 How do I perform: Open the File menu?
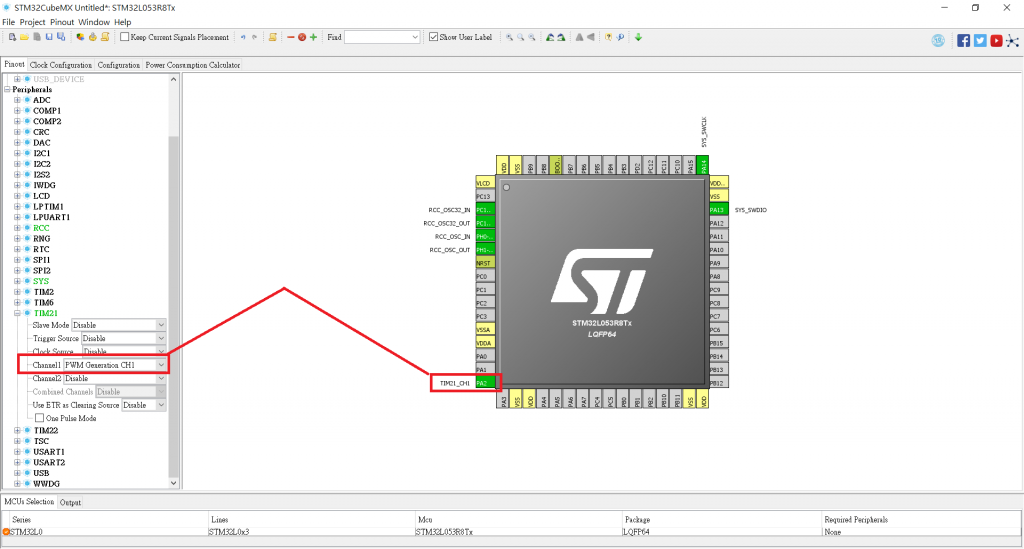(8, 22)
